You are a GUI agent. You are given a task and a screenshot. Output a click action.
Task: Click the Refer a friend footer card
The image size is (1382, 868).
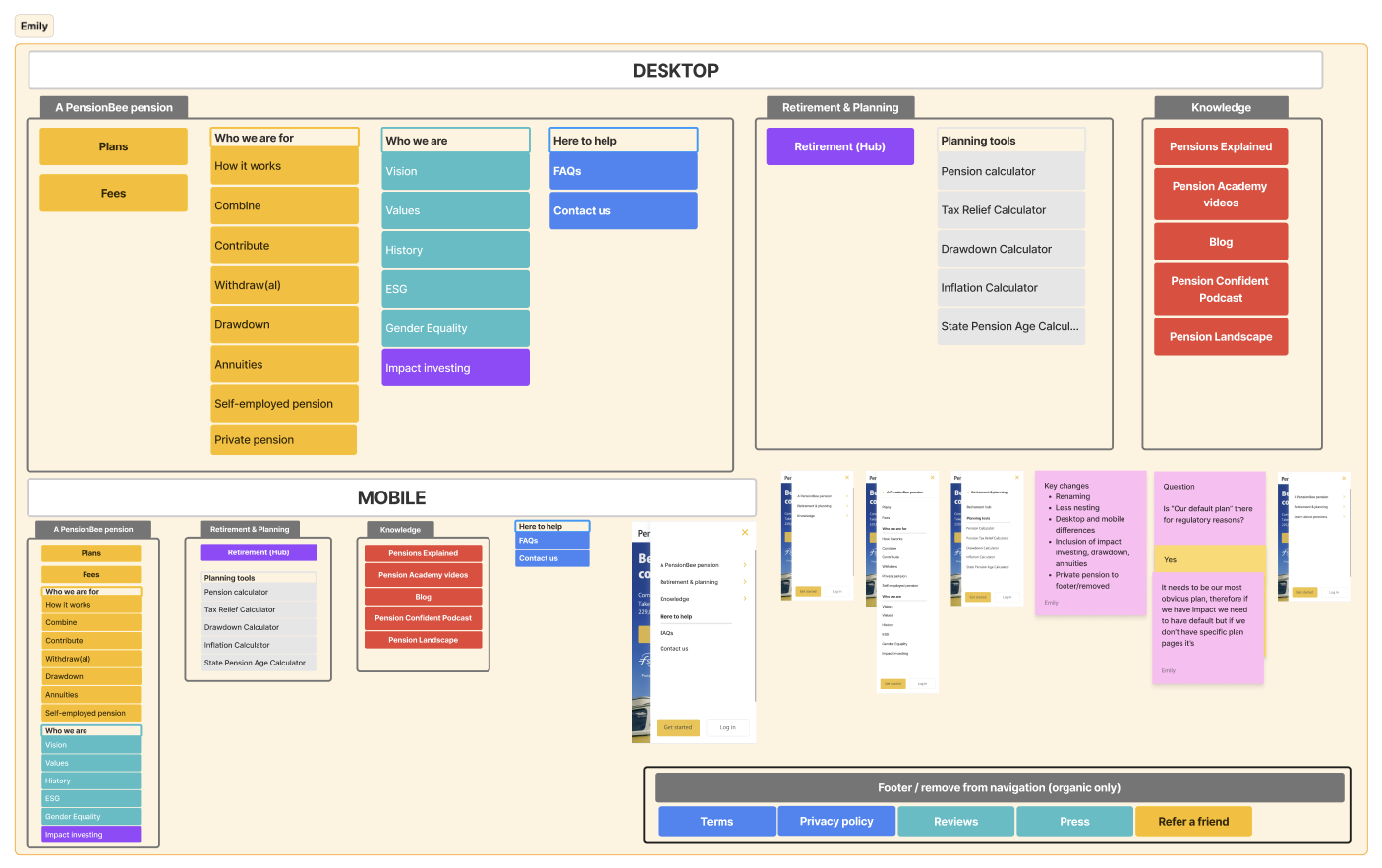[x=1193, y=822]
